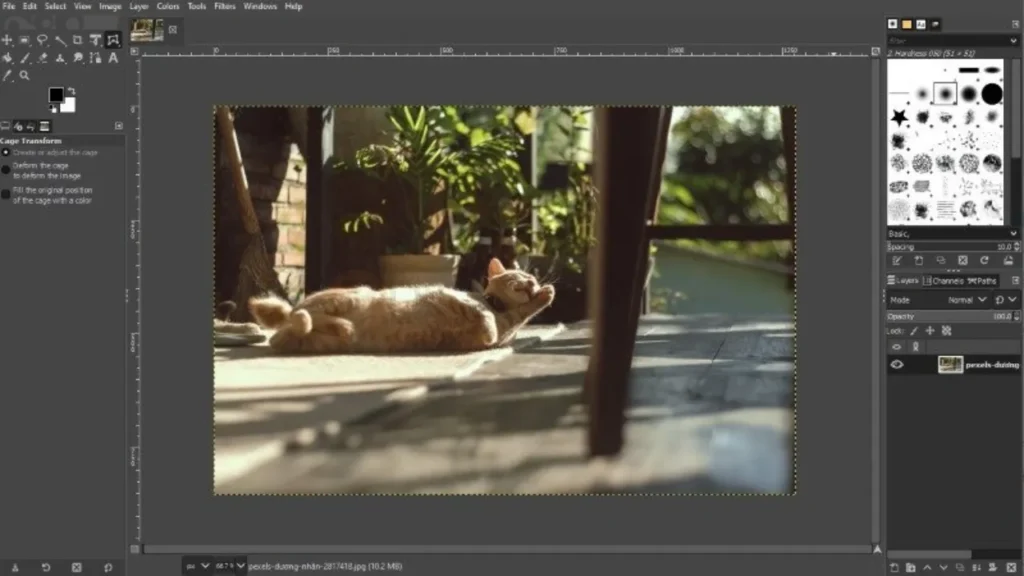Enable 'Fill the original position' checkbox
Image resolution: width=1024 pixels, height=576 pixels.
point(6,194)
